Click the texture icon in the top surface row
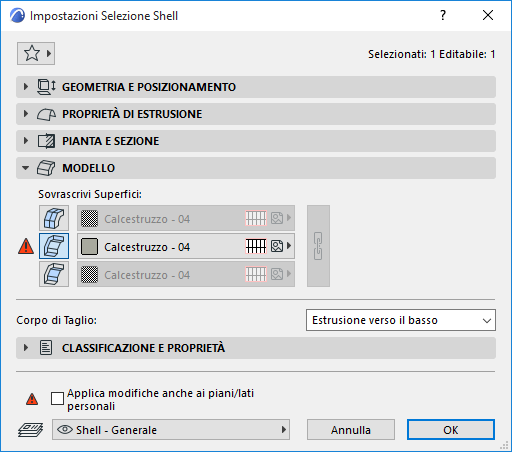 pos(277,218)
